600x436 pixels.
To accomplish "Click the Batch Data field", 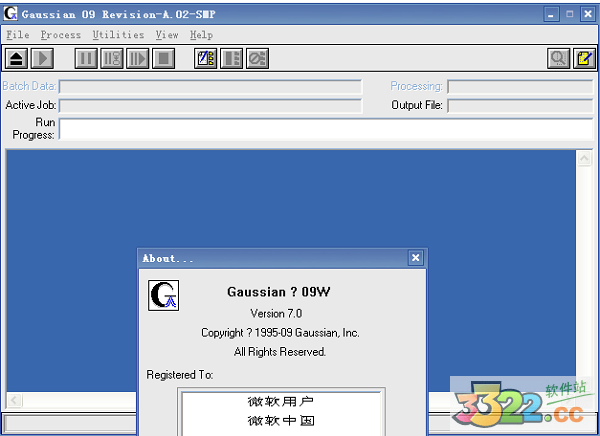I will coord(210,87).
